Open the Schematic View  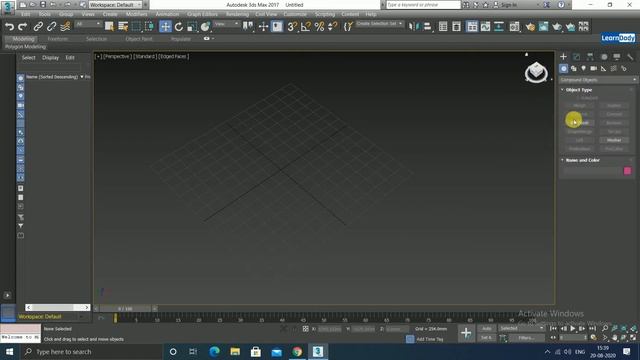(x=499, y=27)
